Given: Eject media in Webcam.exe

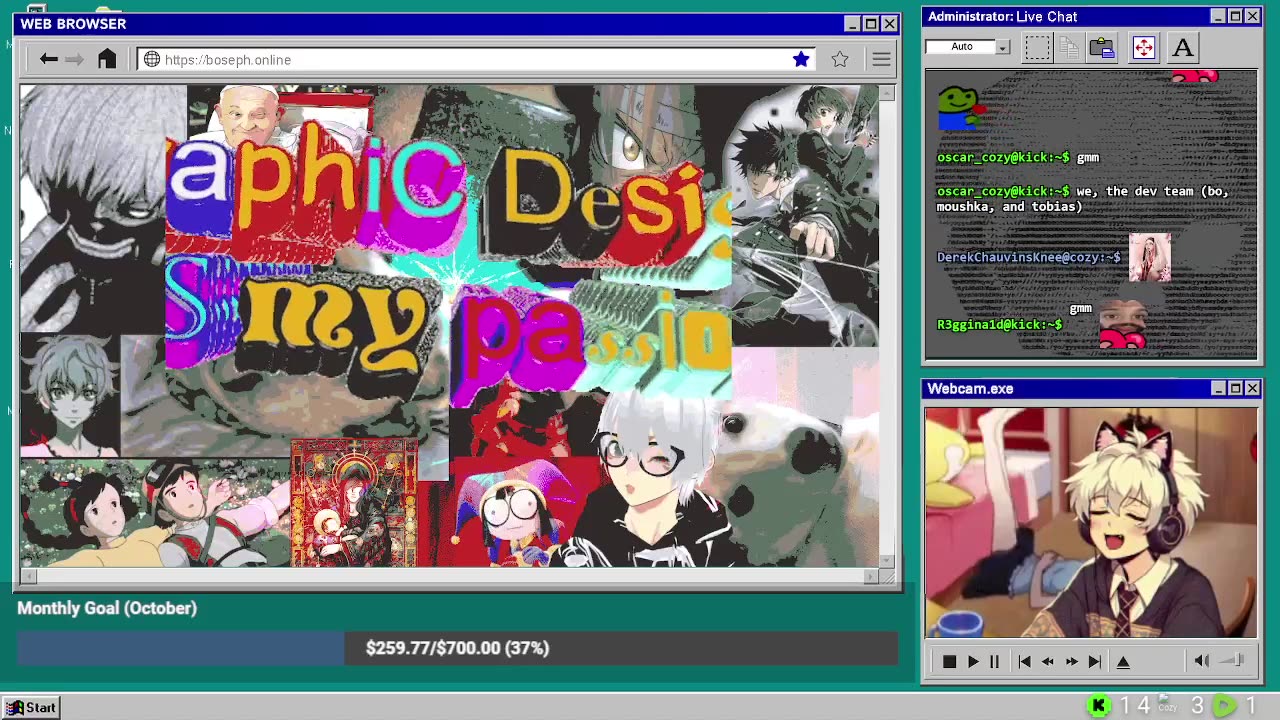Looking at the screenshot, I should click(x=1123, y=661).
